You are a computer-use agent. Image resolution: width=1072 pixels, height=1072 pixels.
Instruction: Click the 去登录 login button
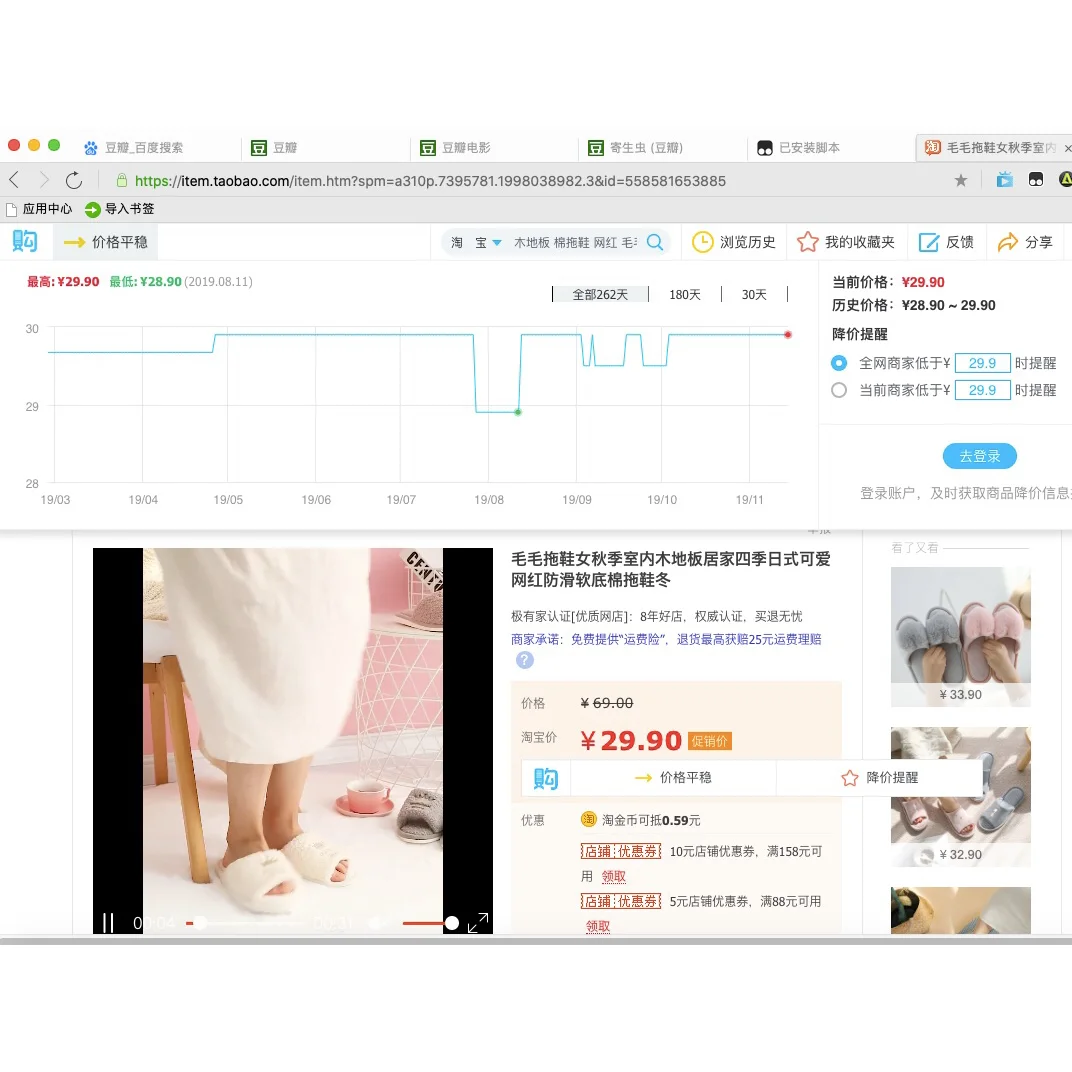pyautogui.click(x=979, y=456)
